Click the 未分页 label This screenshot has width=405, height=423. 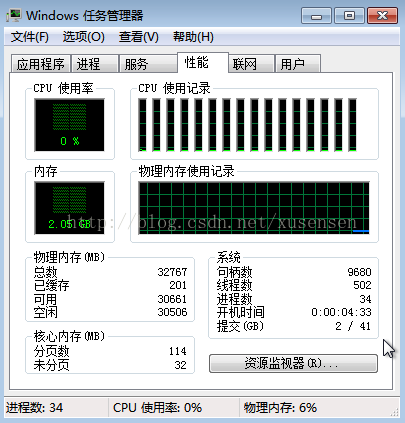click(51, 365)
